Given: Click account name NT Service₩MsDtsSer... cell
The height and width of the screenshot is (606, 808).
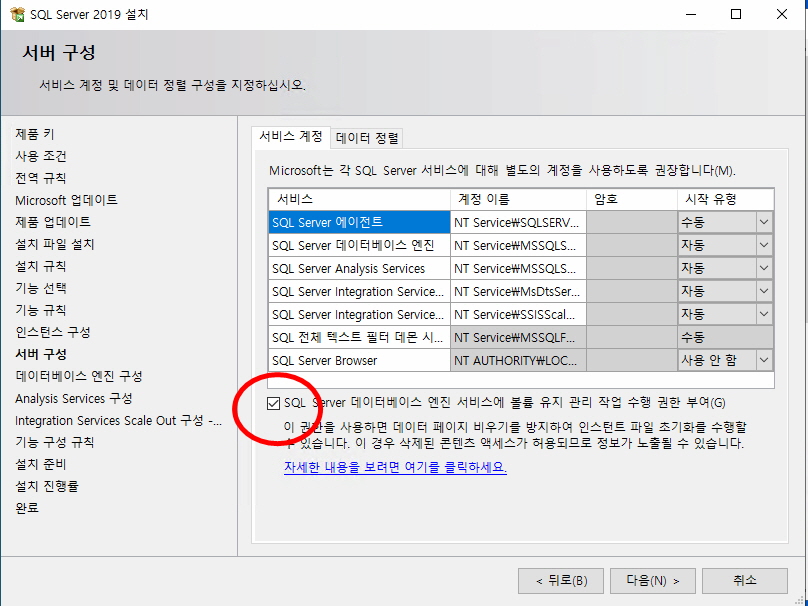Looking at the screenshot, I should (x=518, y=291).
